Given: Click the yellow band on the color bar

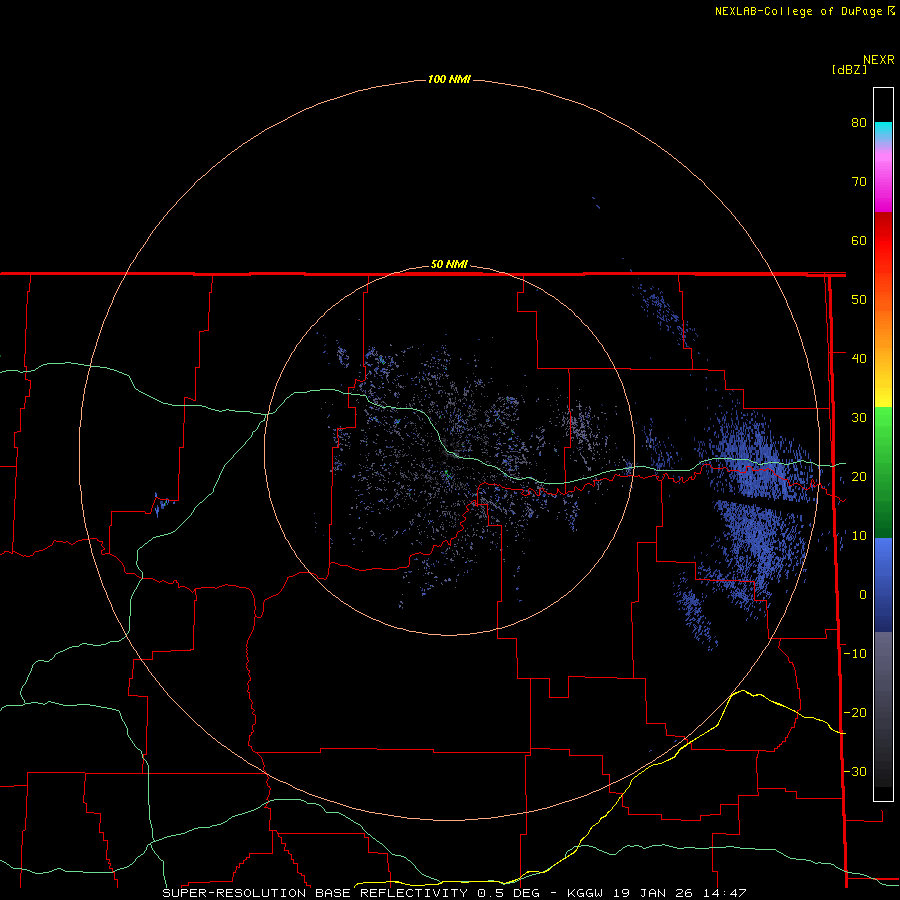Looking at the screenshot, I should click(x=883, y=396).
